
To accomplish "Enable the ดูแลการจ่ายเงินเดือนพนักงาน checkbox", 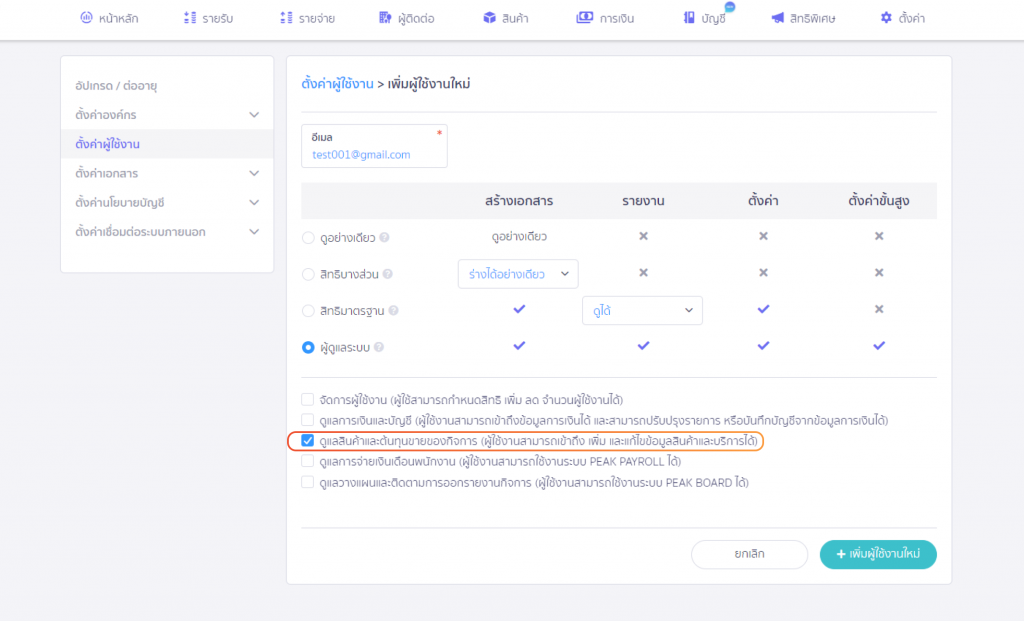I will pyautogui.click(x=308, y=461).
